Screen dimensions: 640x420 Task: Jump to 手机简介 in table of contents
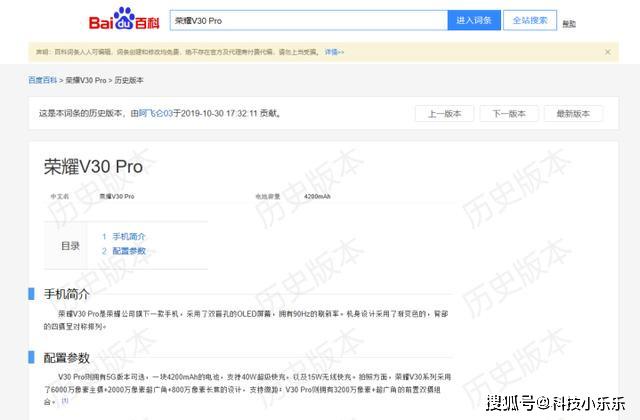click(x=129, y=236)
